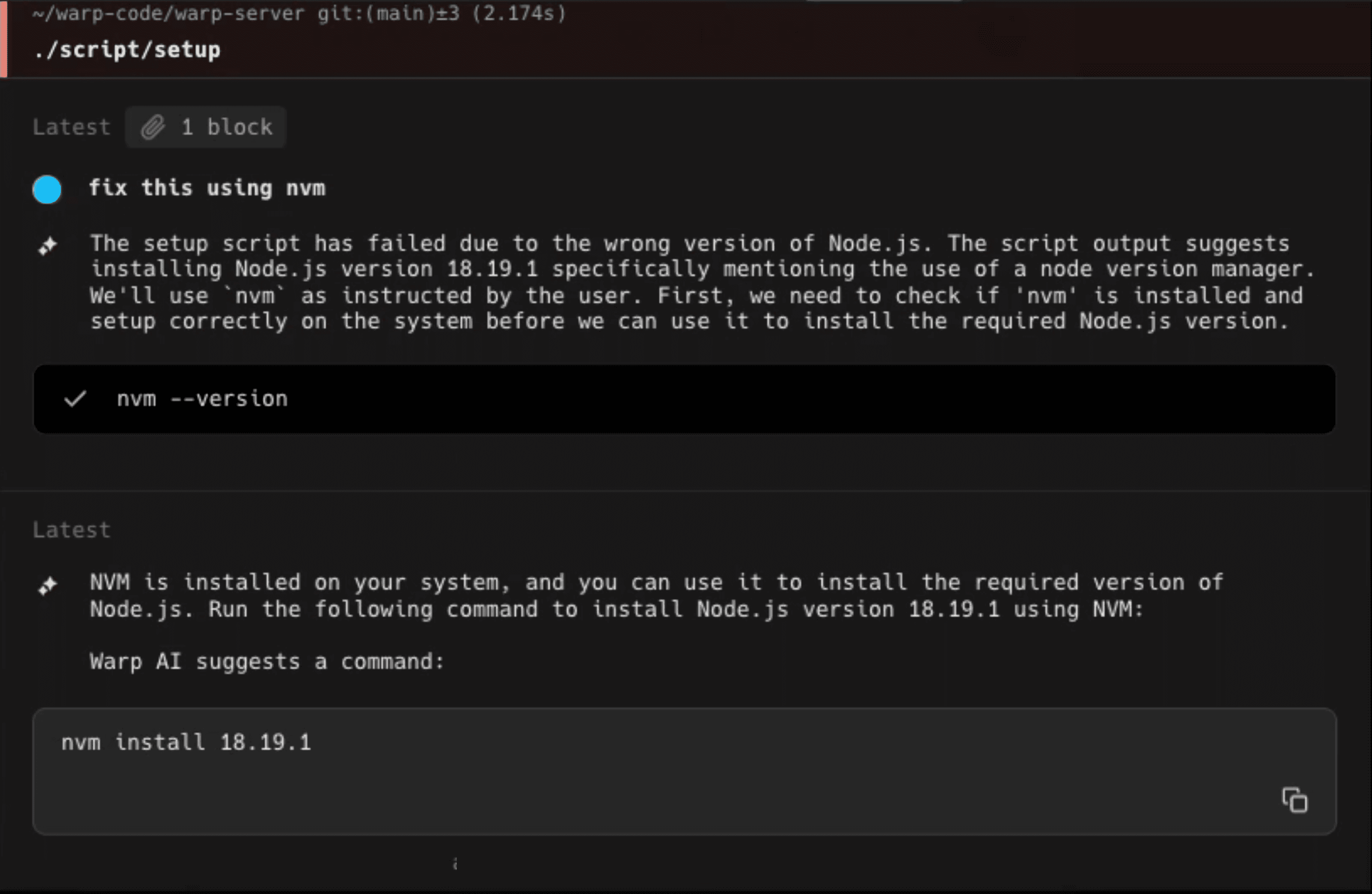Click the red error stripe on setup block
The height and width of the screenshot is (894, 1372).
click(4, 39)
